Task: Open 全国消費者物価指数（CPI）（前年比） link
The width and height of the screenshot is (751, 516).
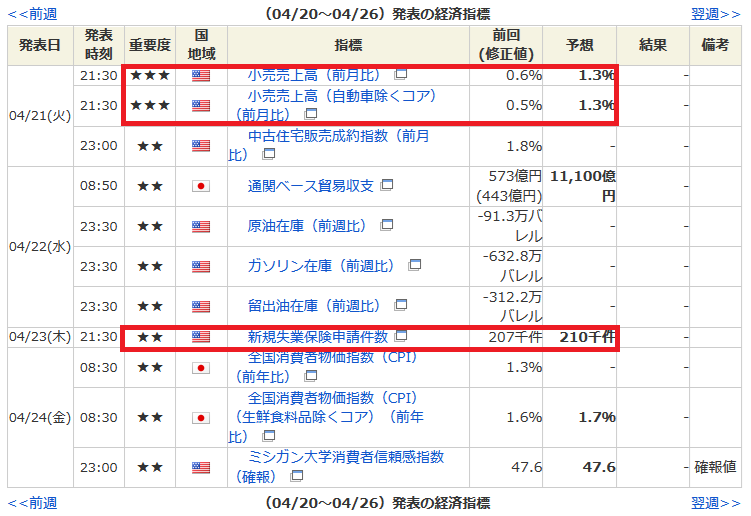Action: [x=326, y=367]
